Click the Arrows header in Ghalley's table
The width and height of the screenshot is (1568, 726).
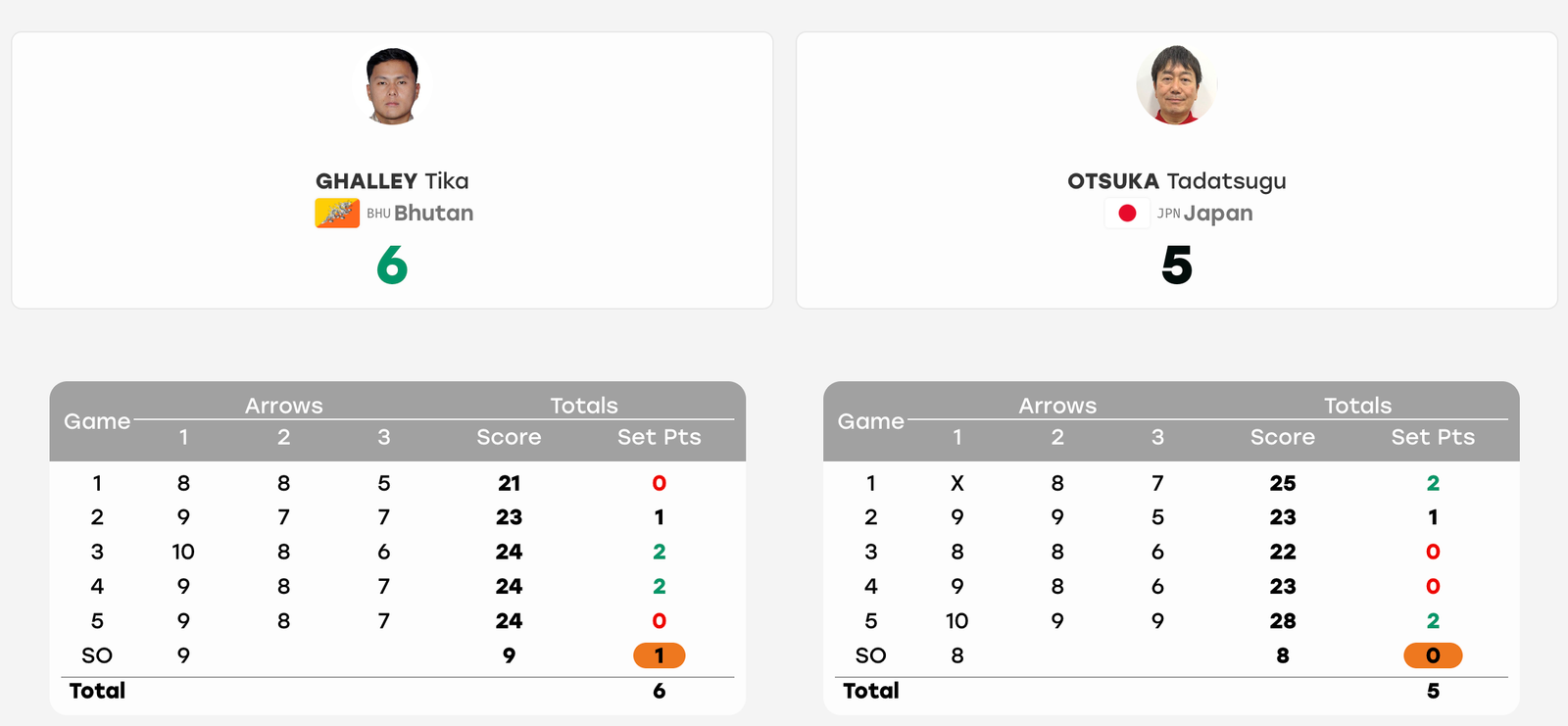[284, 406]
